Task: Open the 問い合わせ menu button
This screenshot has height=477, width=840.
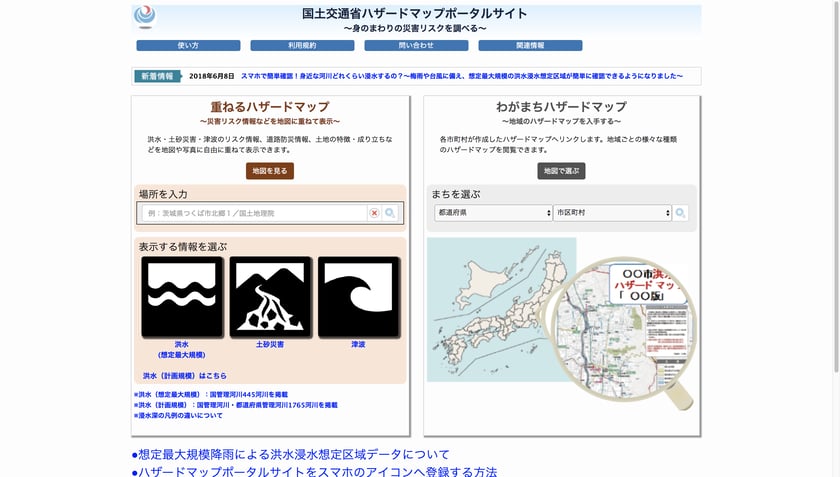Action: pyautogui.click(x=416, y=46)
